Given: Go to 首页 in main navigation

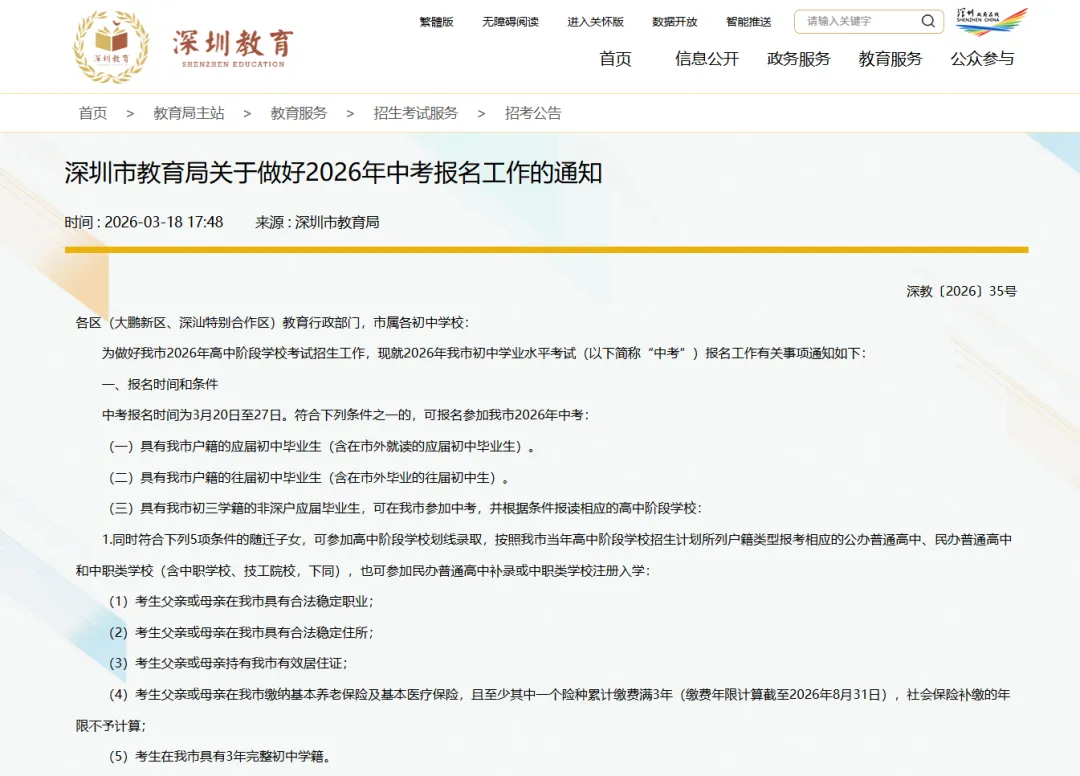Looking at the screenshot, I should pos(616,59).
